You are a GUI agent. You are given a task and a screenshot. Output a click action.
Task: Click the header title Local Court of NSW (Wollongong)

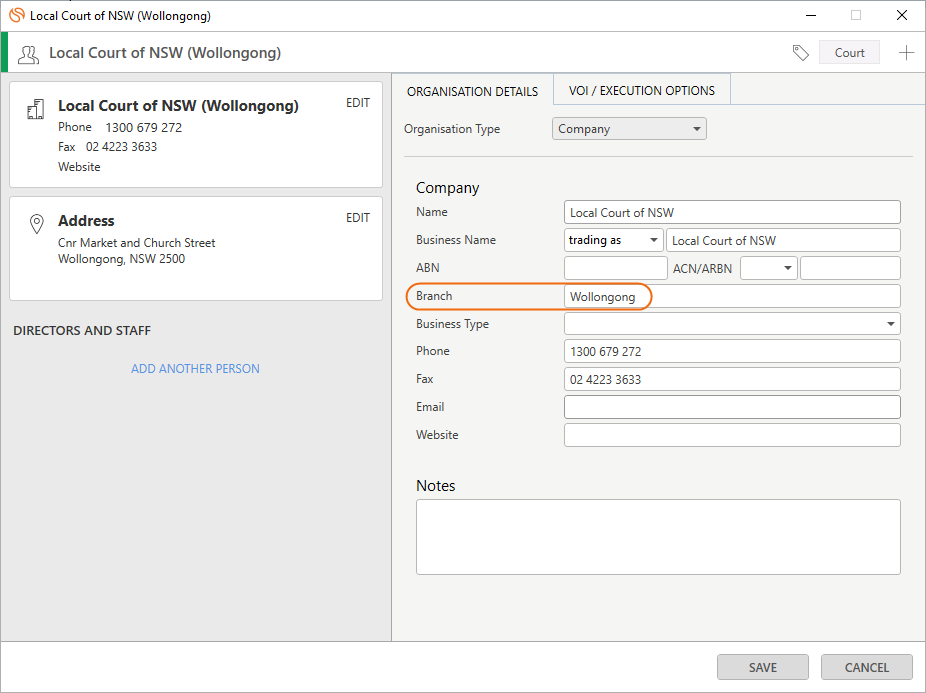coord(165,53)
